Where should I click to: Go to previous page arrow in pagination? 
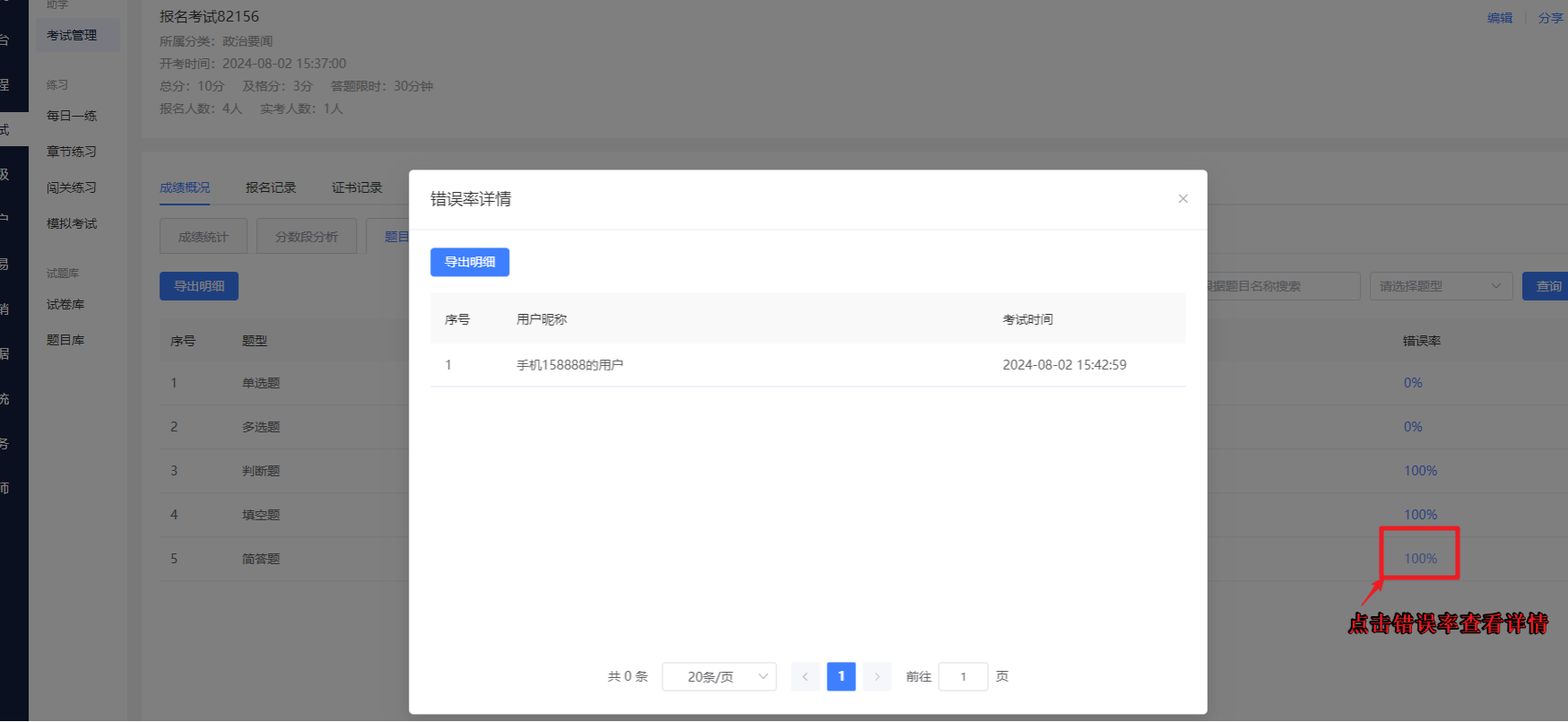coord(805,676)
